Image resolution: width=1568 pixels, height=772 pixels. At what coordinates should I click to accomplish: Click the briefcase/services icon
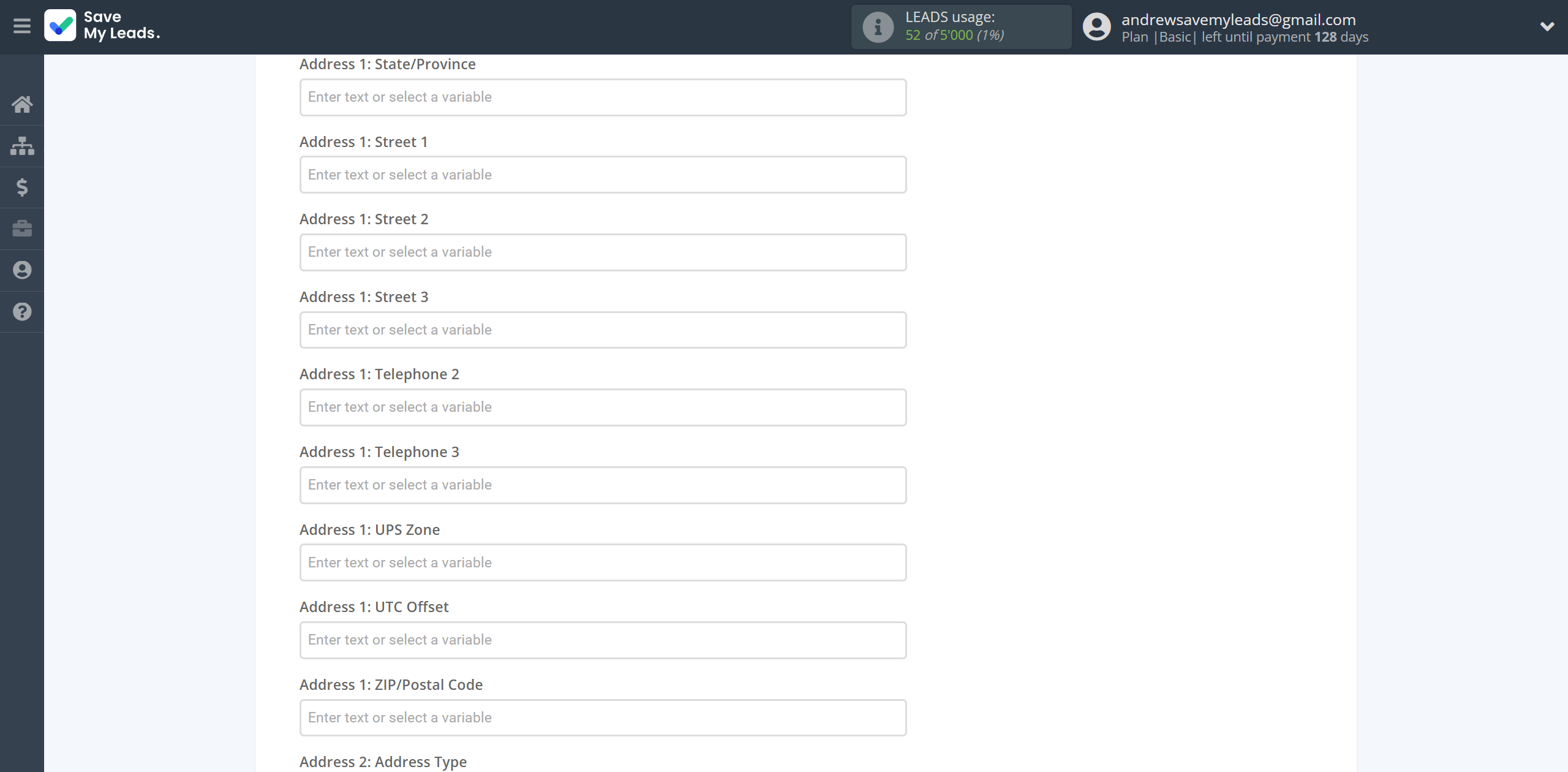click(x=22, y=228)
